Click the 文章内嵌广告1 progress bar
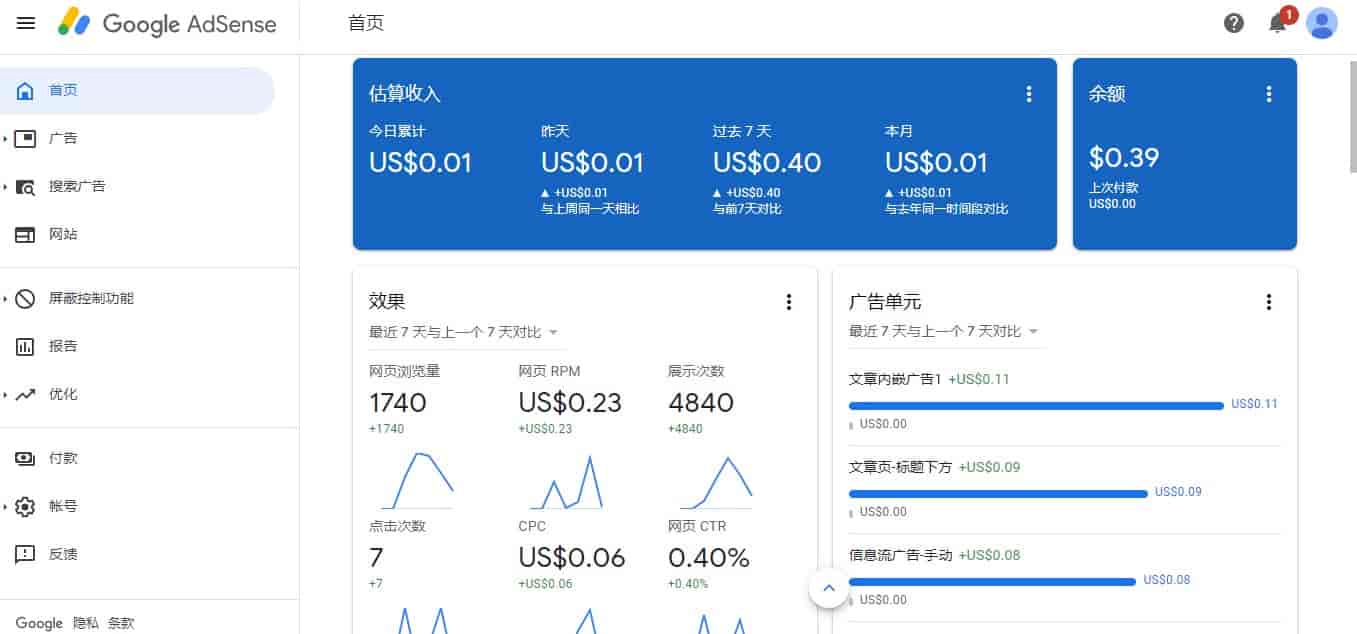The height and width of the screenshot is (634, 1357). coord(1035,405)
